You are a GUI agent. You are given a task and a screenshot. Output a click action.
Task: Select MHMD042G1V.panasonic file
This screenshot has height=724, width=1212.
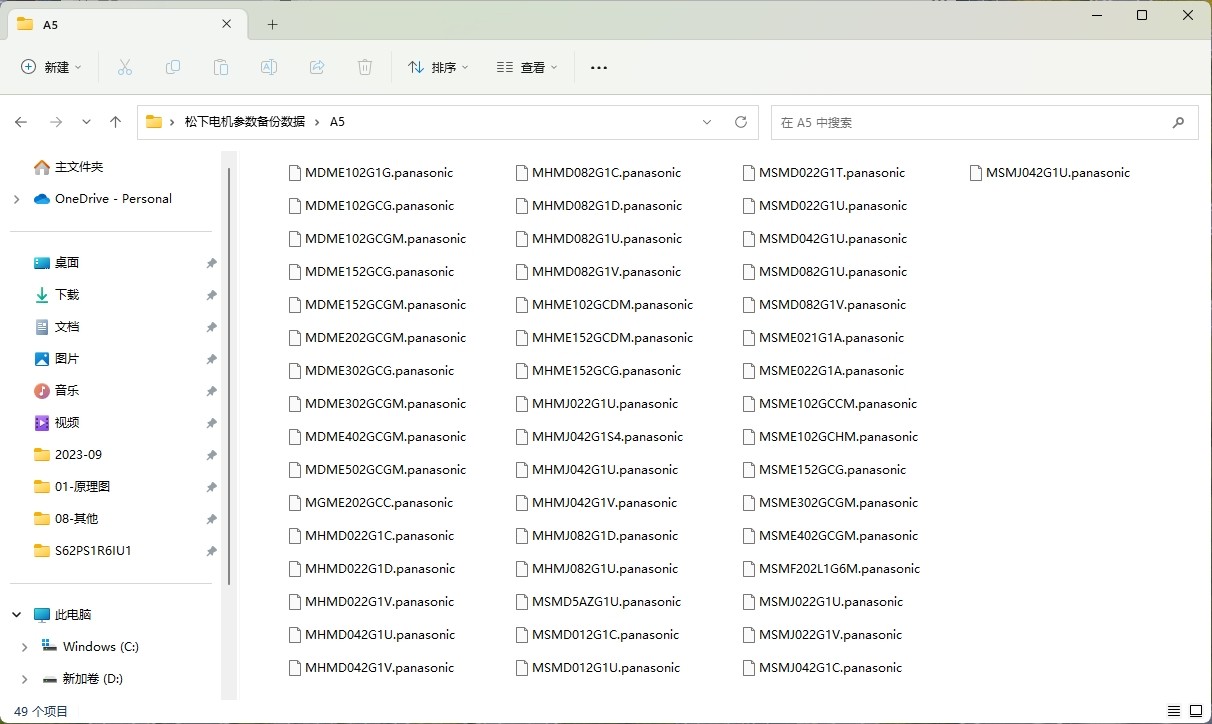[371, 668]
